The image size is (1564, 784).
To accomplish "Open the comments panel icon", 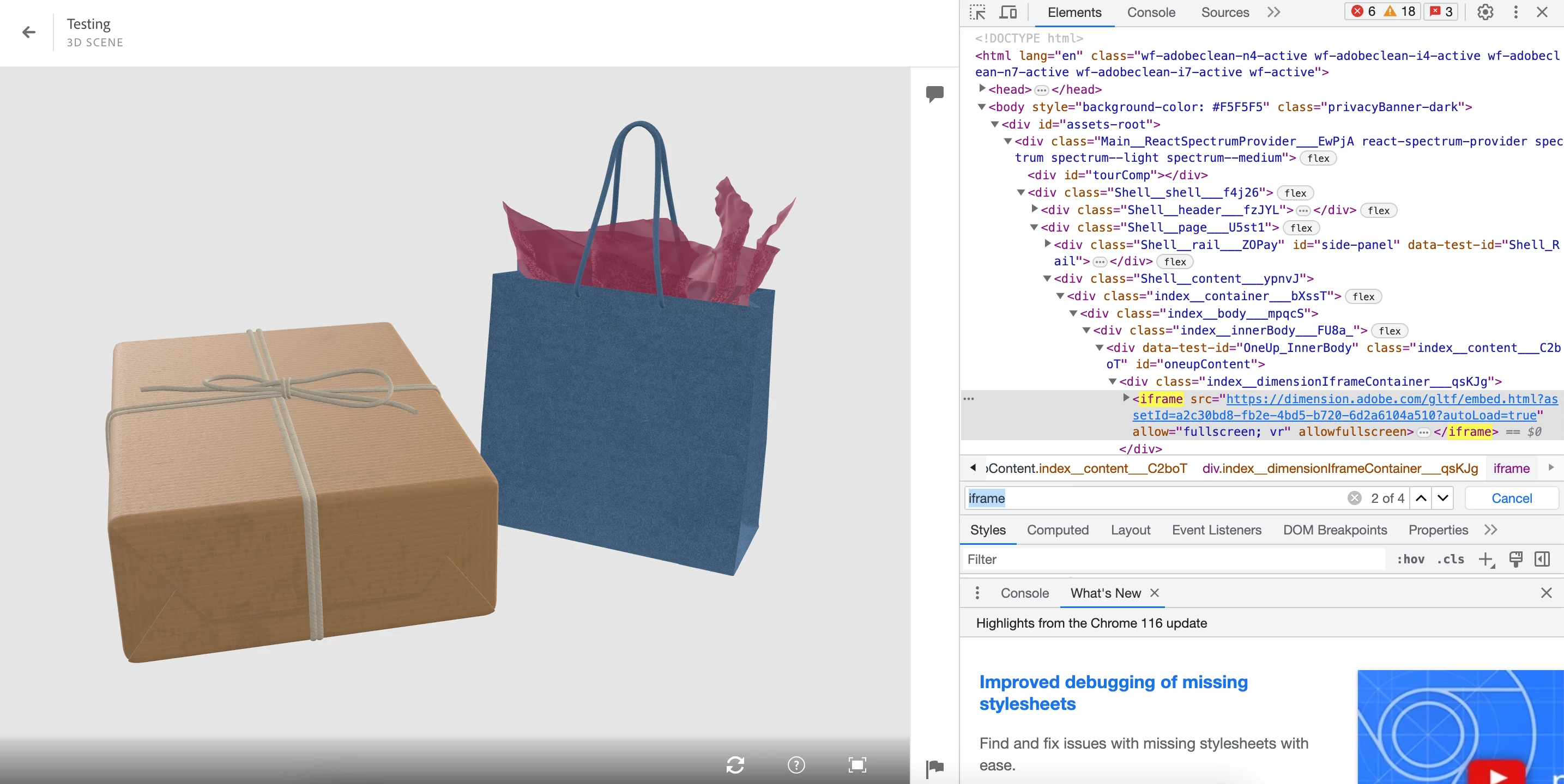I will click(x=934, y=94).
